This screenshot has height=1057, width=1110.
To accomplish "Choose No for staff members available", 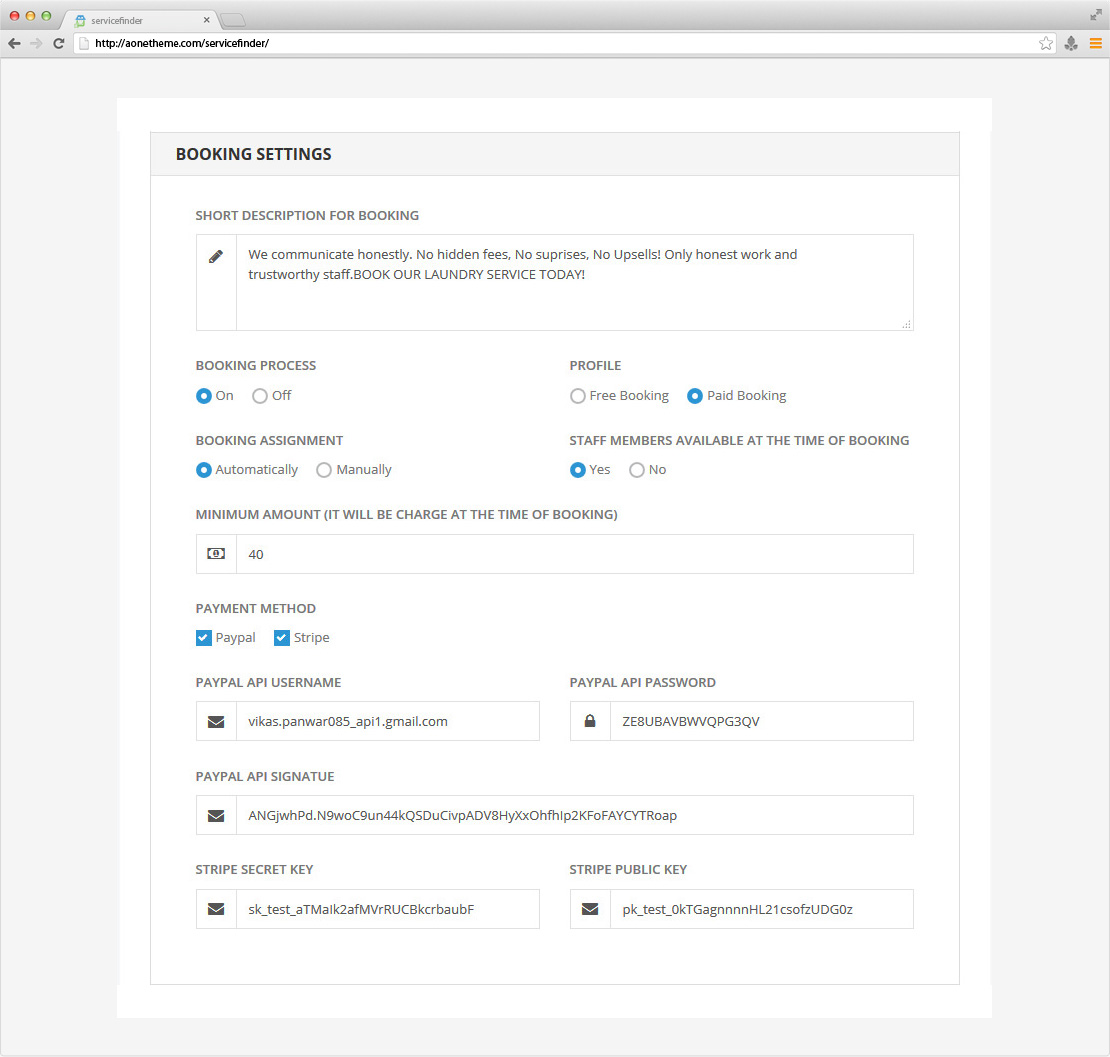I will click(637, 470).
